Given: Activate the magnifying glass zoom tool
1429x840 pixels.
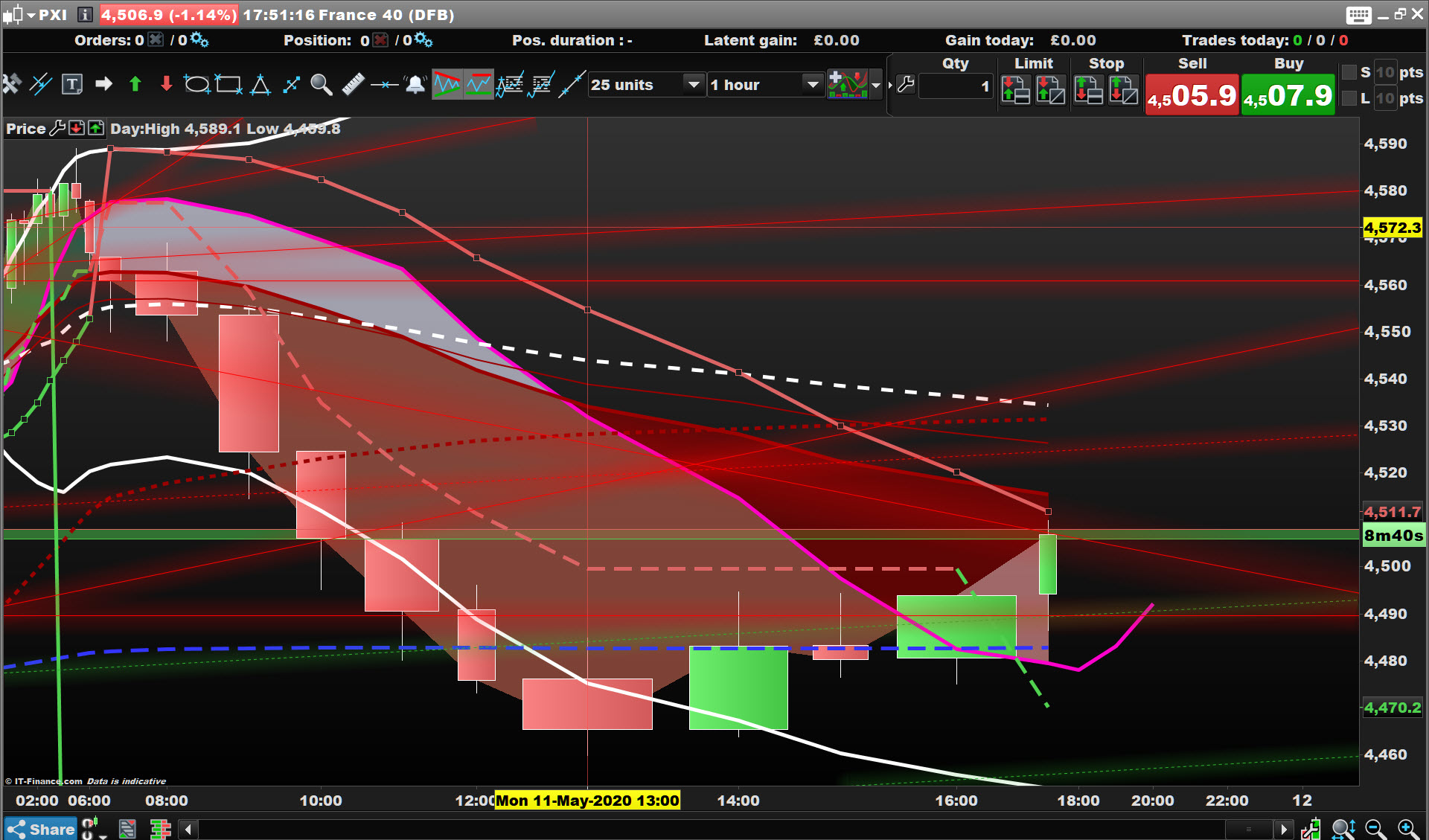Looking at the screenshot, I should [x=321, y=85].
